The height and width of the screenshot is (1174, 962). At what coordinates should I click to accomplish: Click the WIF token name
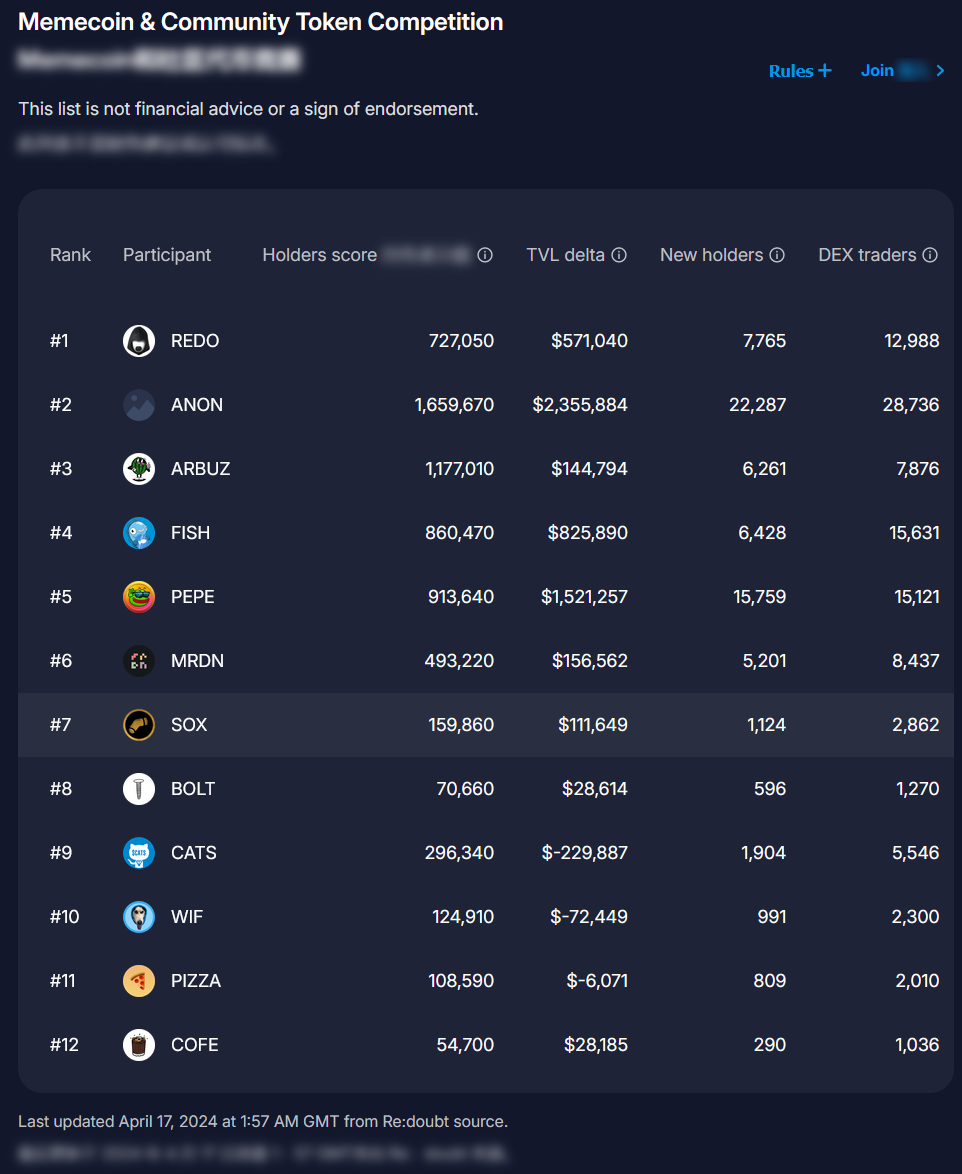[x=187, y=917]
